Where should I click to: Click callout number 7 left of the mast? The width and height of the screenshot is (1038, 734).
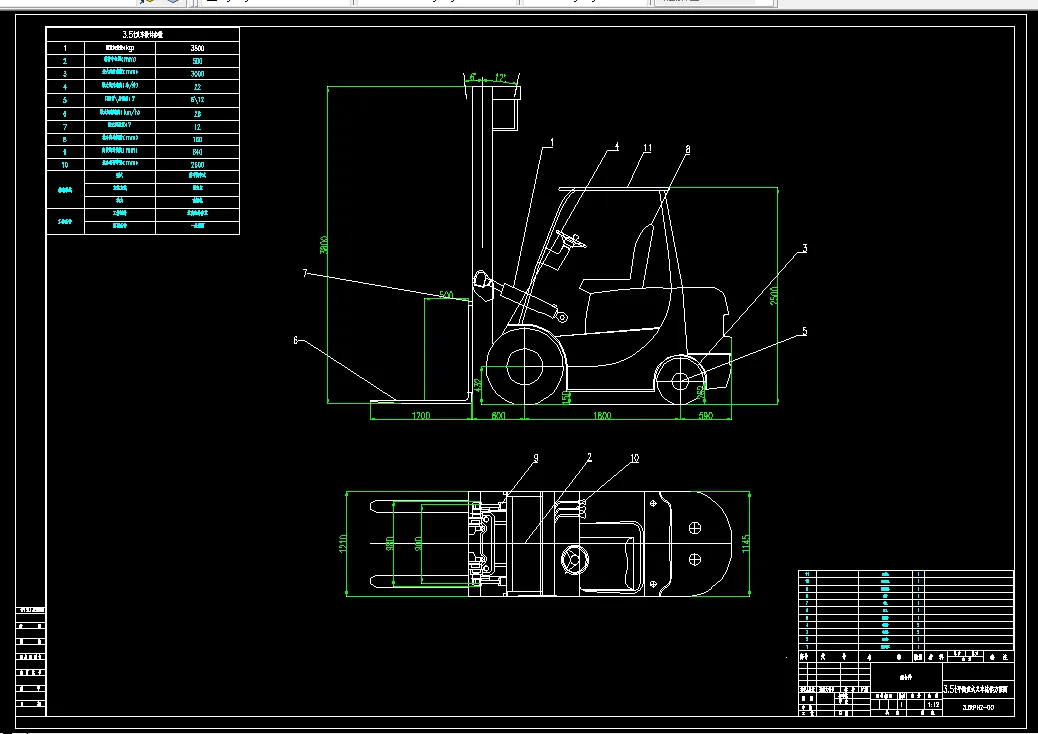click(x=305, y=273)
